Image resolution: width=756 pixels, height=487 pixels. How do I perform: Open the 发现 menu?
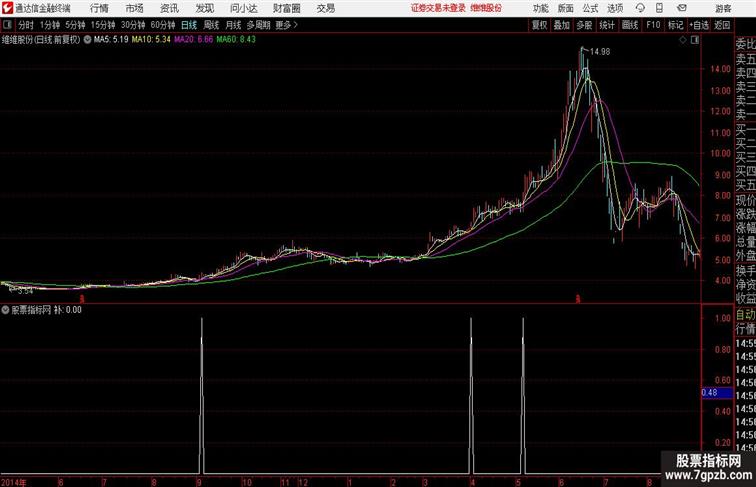[x=204, y=8]
